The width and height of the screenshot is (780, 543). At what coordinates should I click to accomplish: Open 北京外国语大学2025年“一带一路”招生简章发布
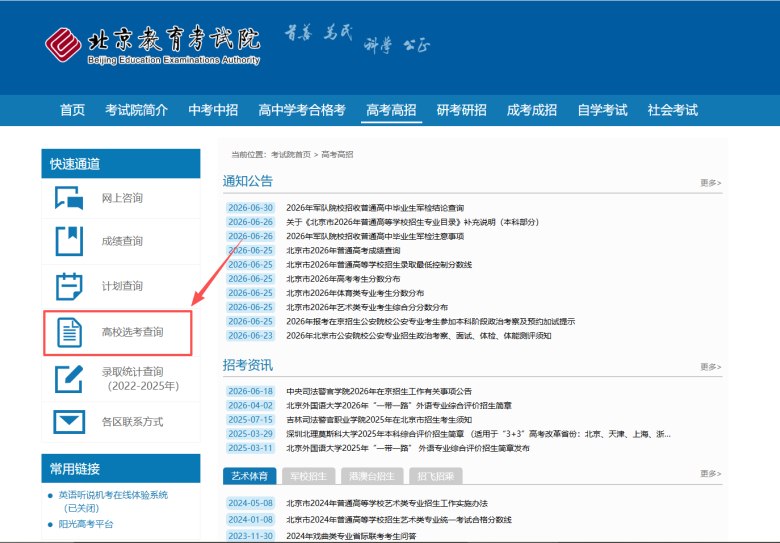[x=408, y=448]
